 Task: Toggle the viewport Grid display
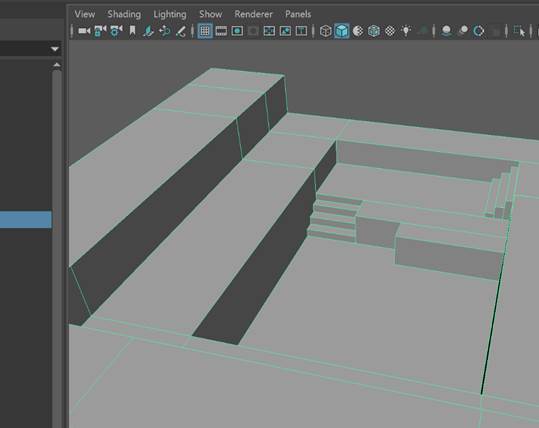(x=205, y=31)
